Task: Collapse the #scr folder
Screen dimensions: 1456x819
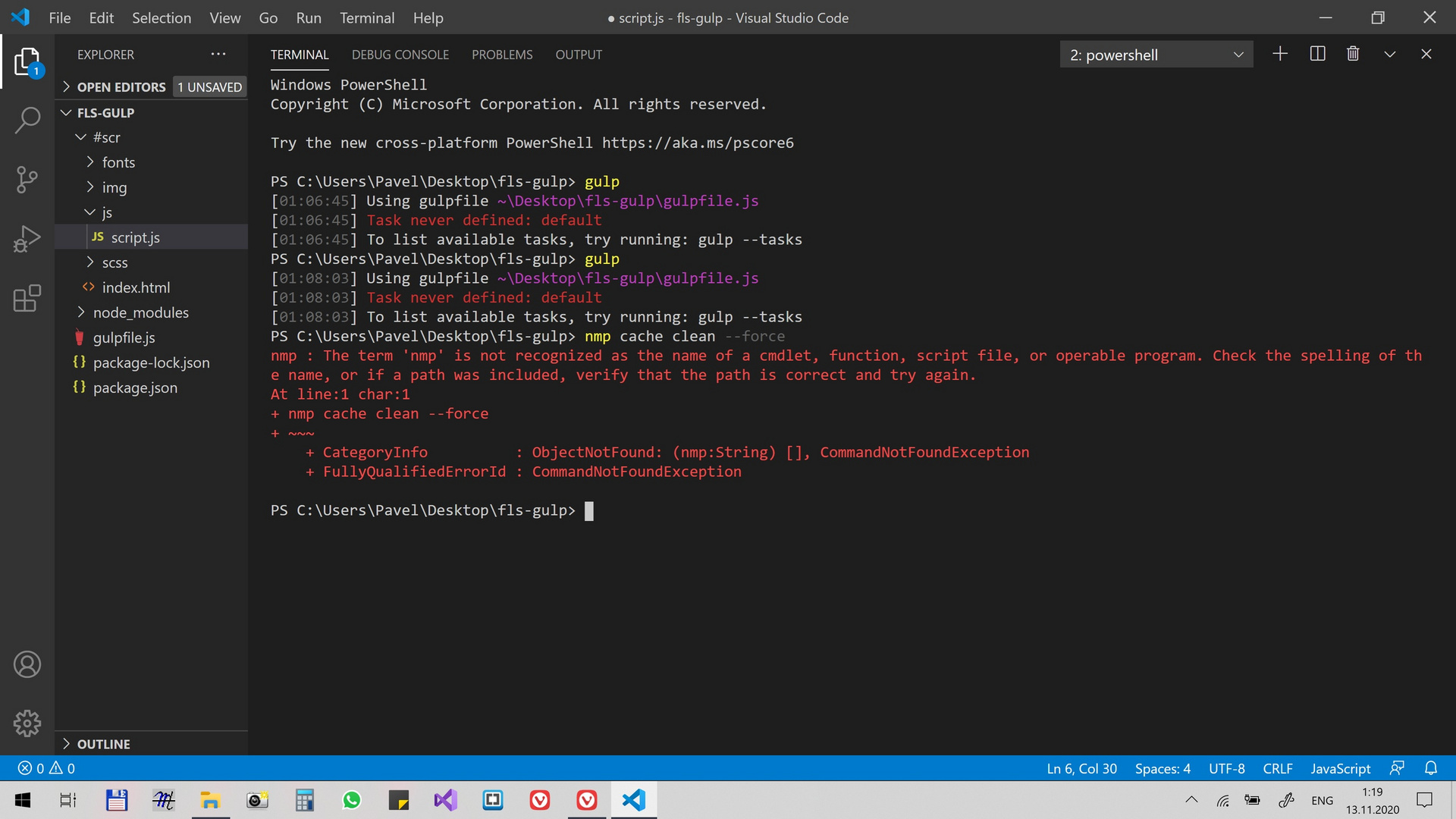Action: coord(152,137)
